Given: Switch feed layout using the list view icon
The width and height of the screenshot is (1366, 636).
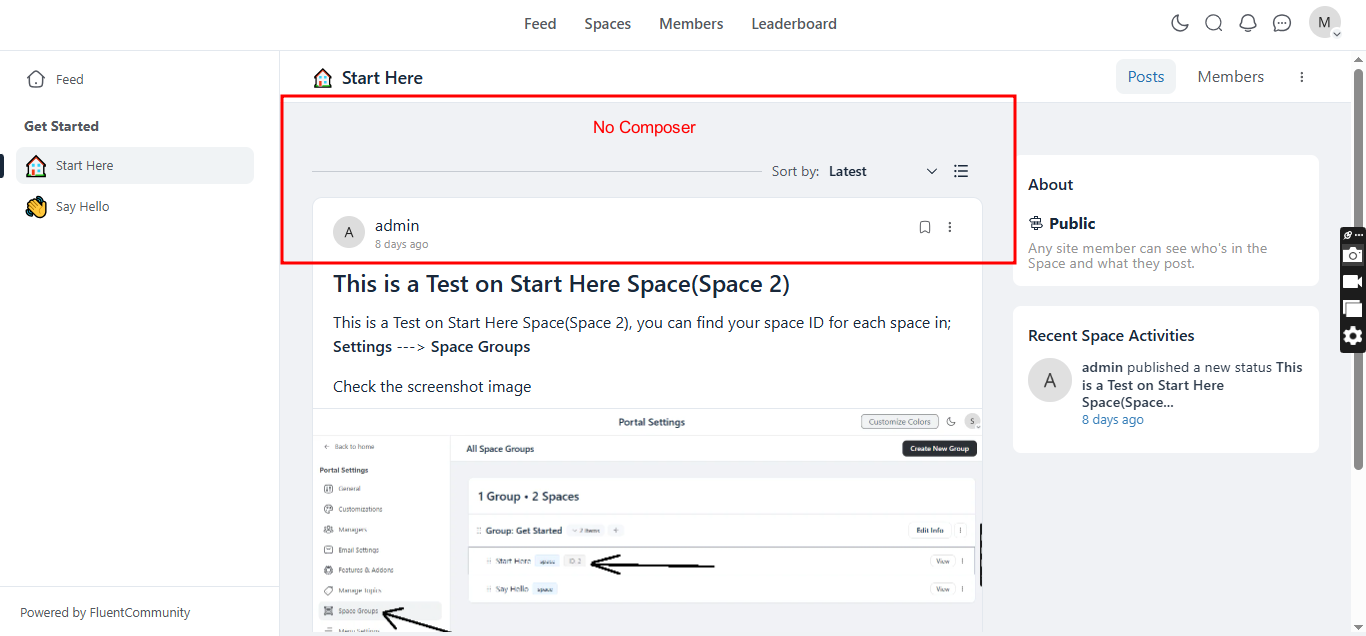Looking at the screenshot, I should (961, 171).
